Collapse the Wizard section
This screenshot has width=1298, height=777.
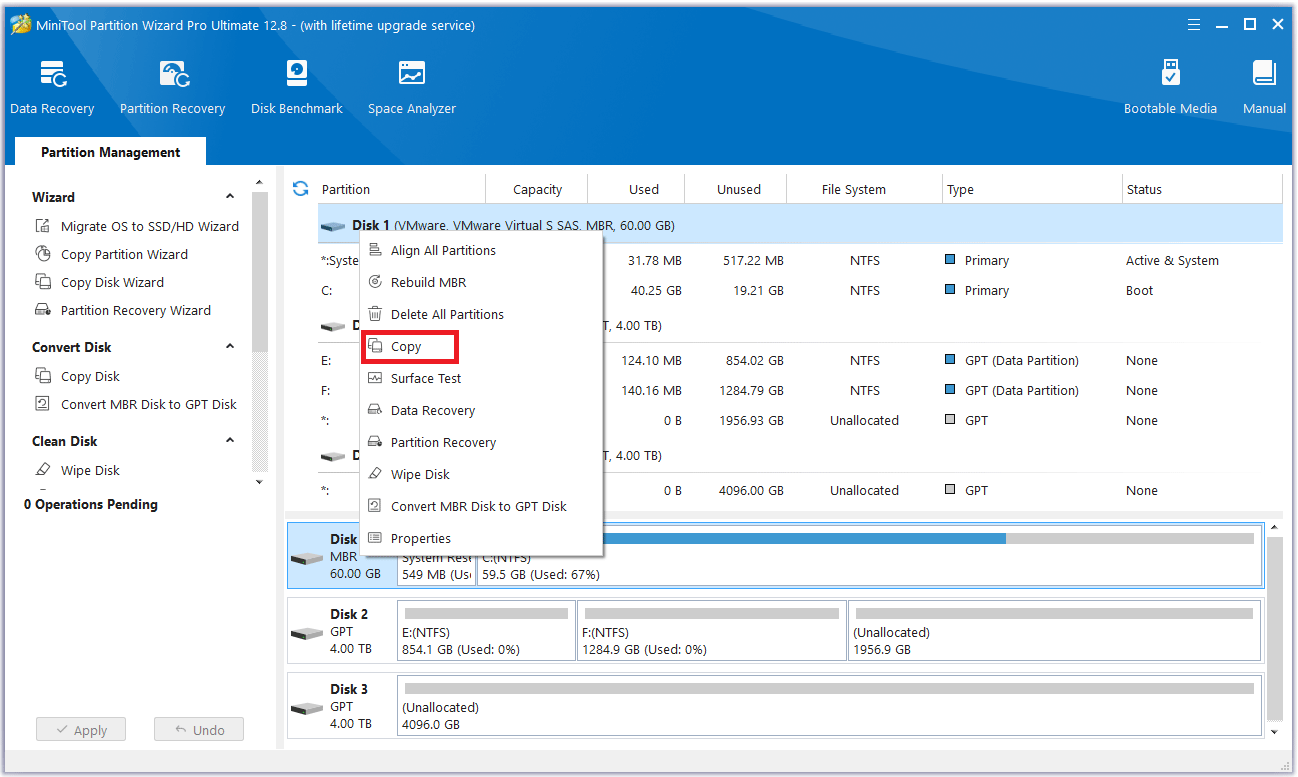pyautogui.click(x=230, y=197)
